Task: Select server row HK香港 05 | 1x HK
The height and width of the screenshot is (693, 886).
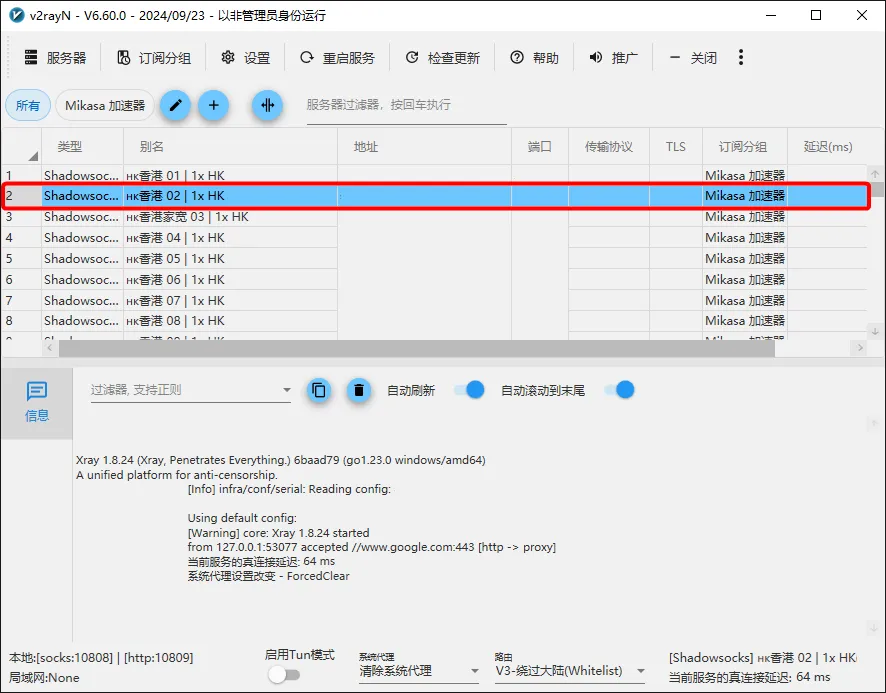Action: click(x=435, y=258)
